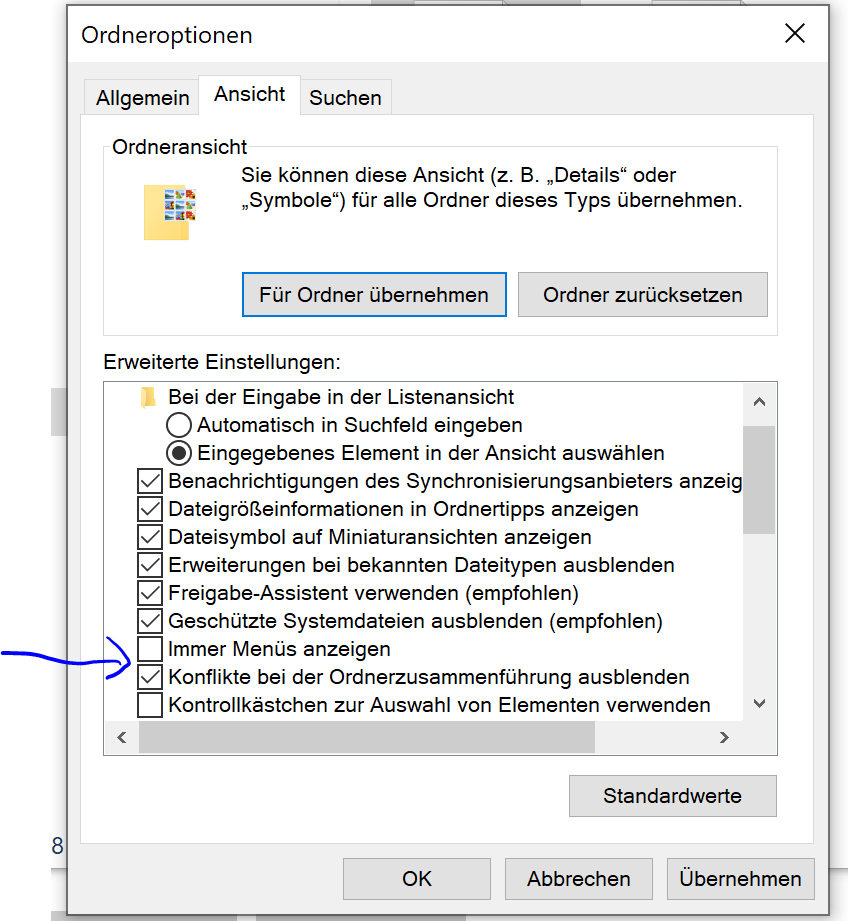
Task: Click the Erweiterte Einstellungen label
Action: tap(222, 362)
